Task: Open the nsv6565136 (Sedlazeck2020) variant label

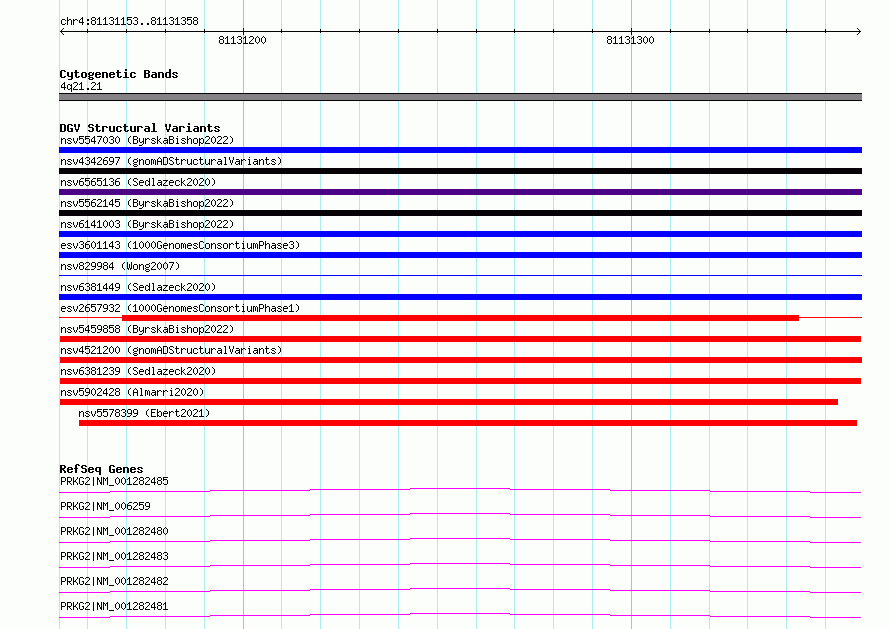Action: (138, 182)
